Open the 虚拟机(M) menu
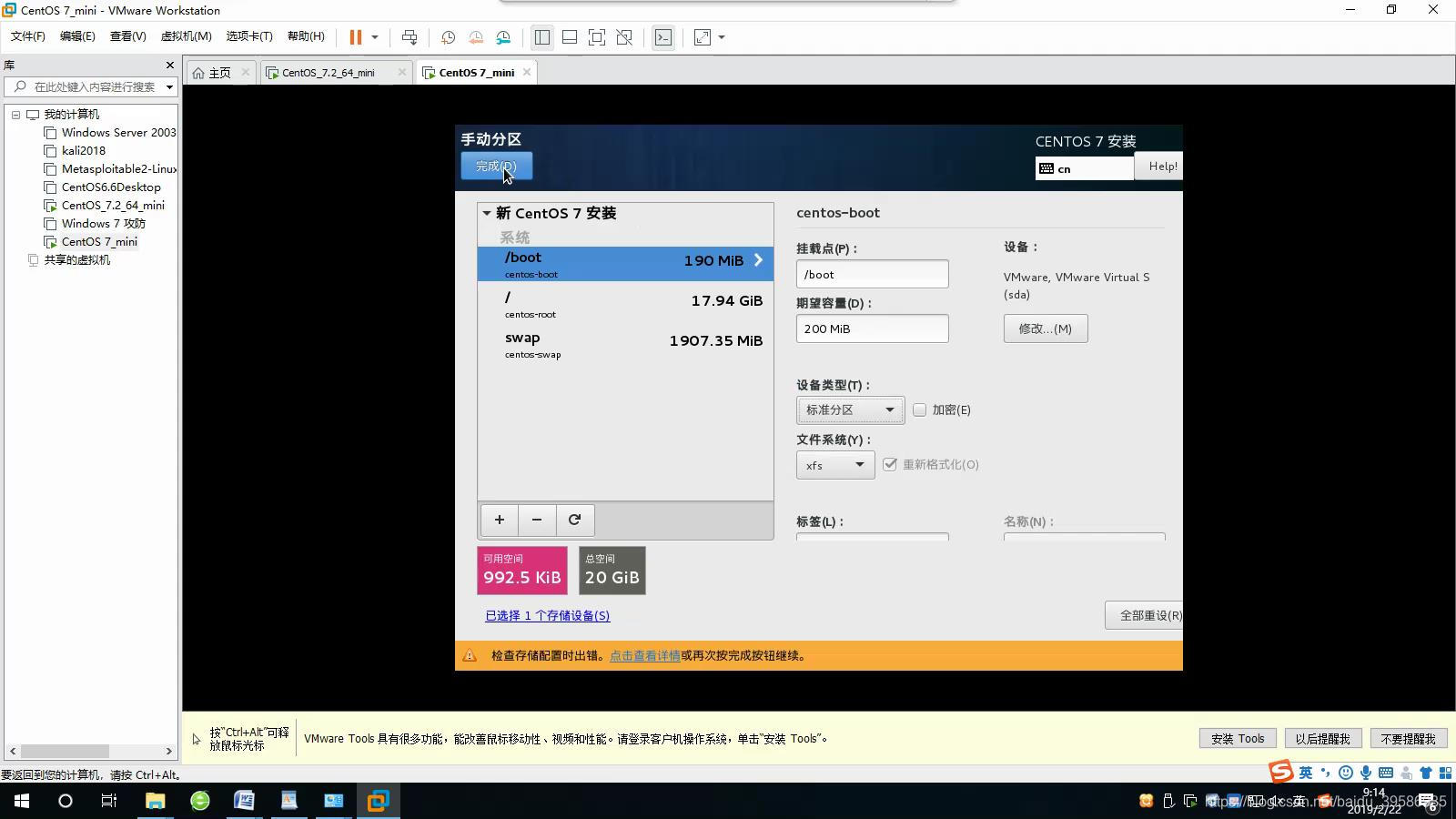The height and width of the screenshot is (819, 1456). (186, 36)
